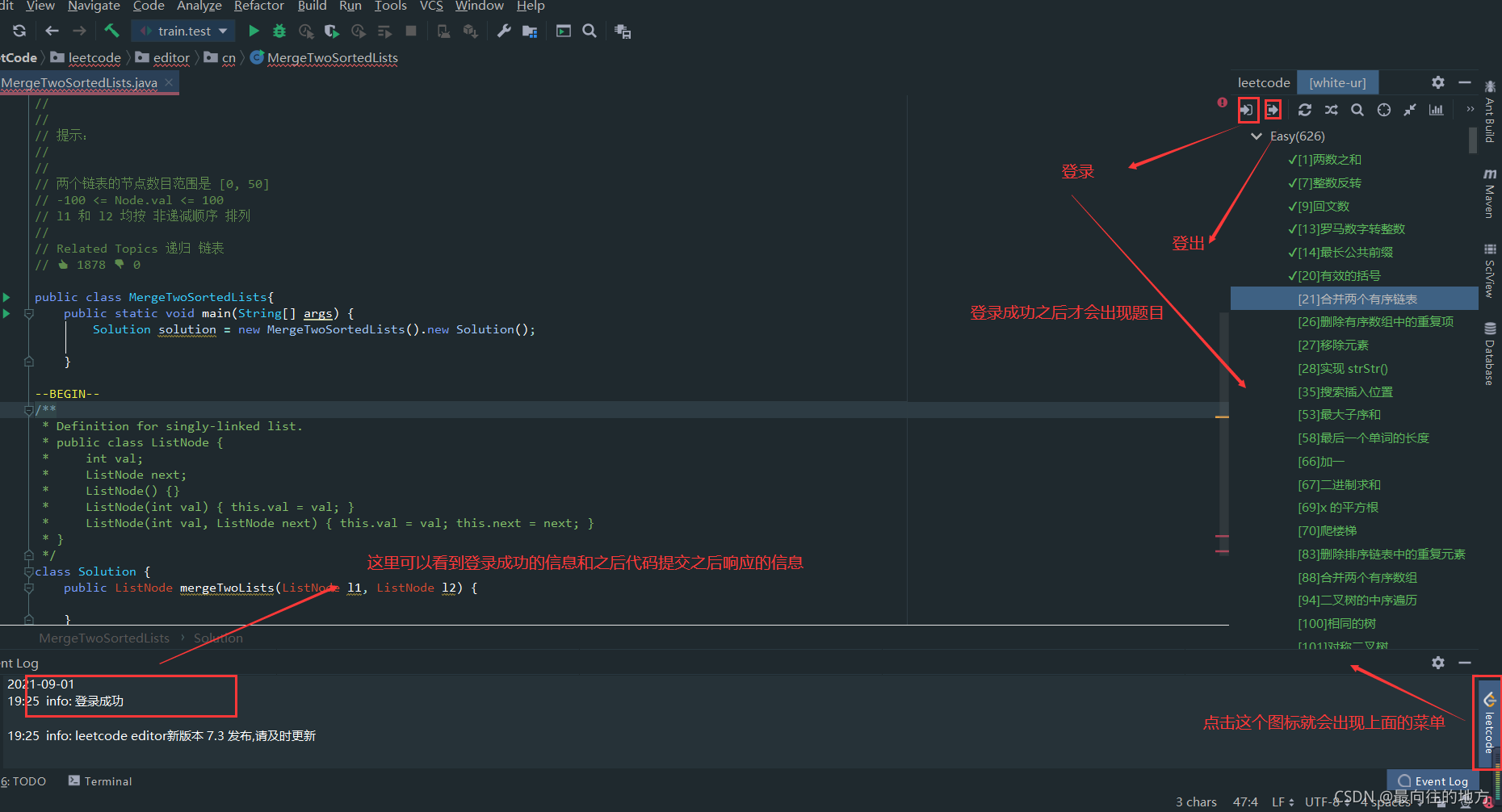Open the Database side panel
Image resolution: width=1502 pixels, height=812 pixels.
[x=1490, y=353]
